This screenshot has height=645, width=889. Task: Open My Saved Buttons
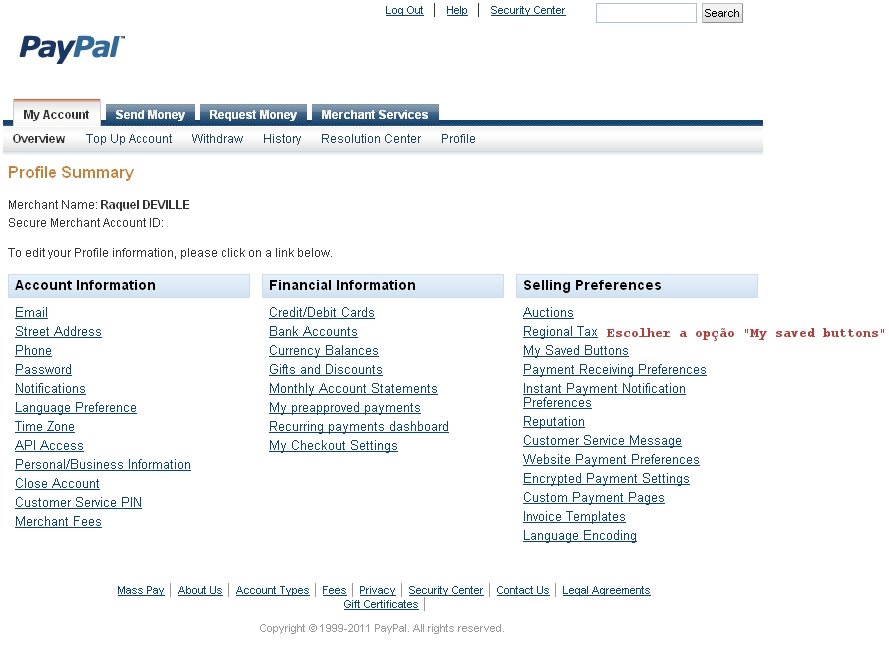575,350
